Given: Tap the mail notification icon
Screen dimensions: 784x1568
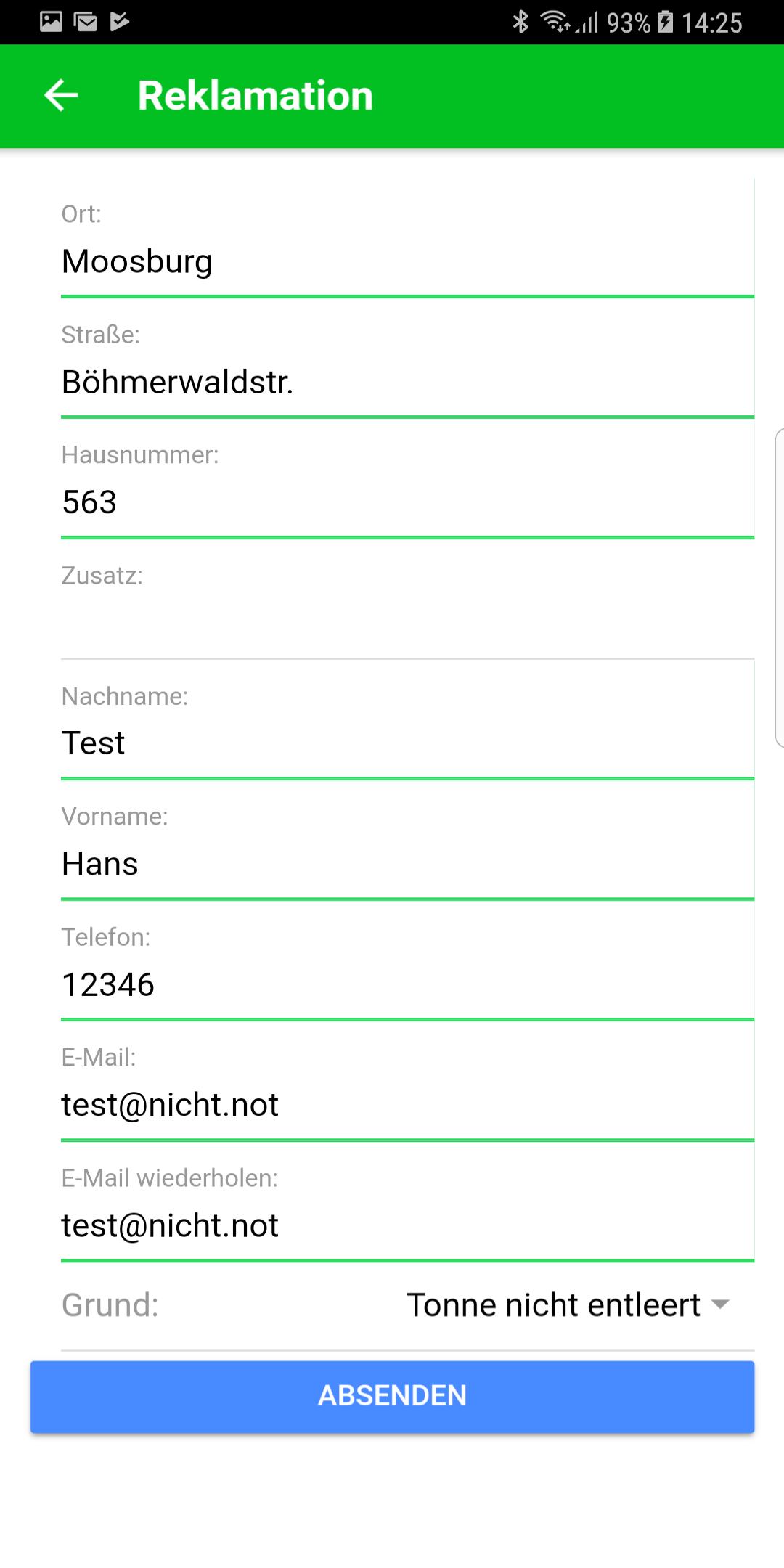Looking at the screenshot, I should [86, 22].
